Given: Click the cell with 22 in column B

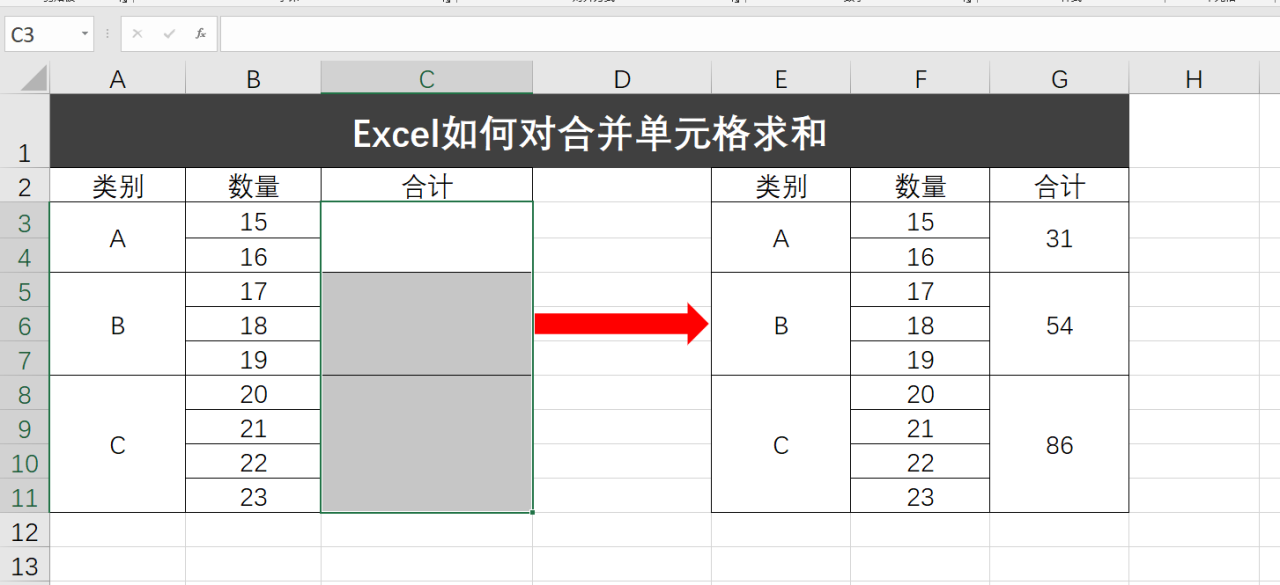Looking at the screenshot, I should [253, 462].
